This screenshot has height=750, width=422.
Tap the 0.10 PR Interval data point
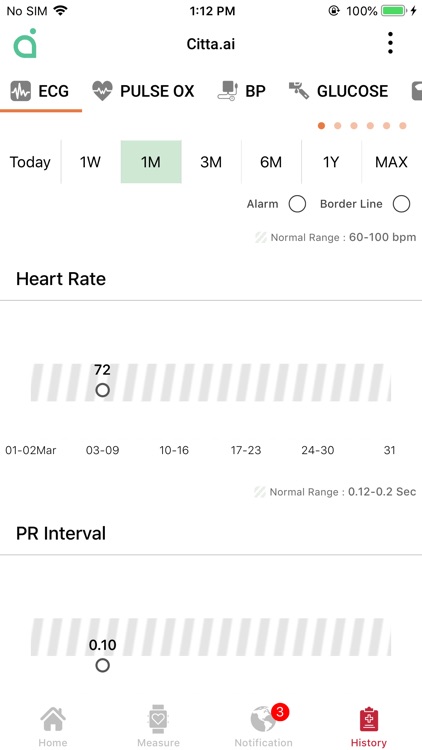pyautogui.click(x=102, y=665)
